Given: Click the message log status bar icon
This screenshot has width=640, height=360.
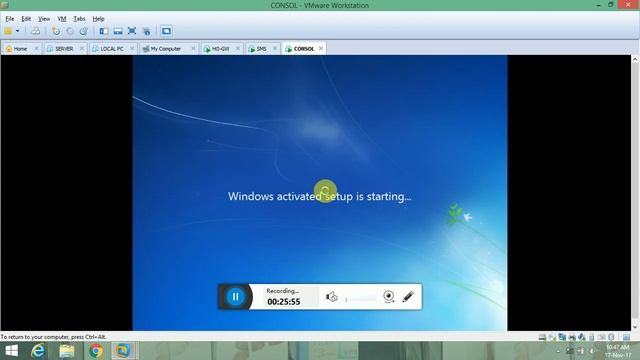Looking at the screenshot, I should (626, 337).
